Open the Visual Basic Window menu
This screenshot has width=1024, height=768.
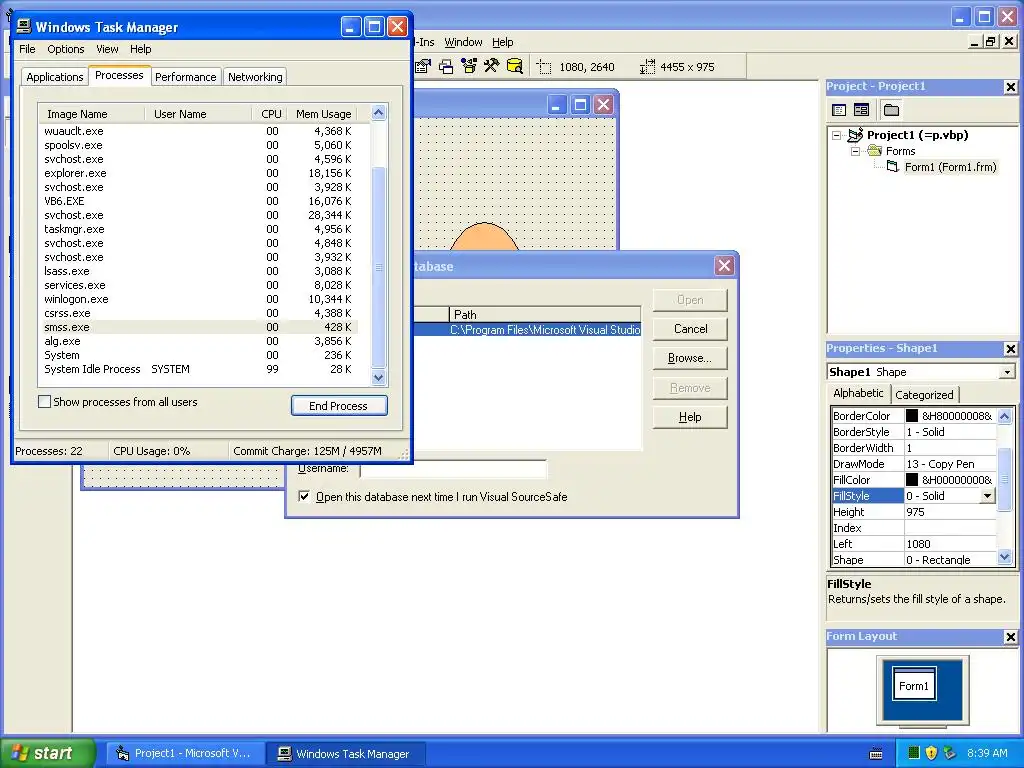(463, 42)
